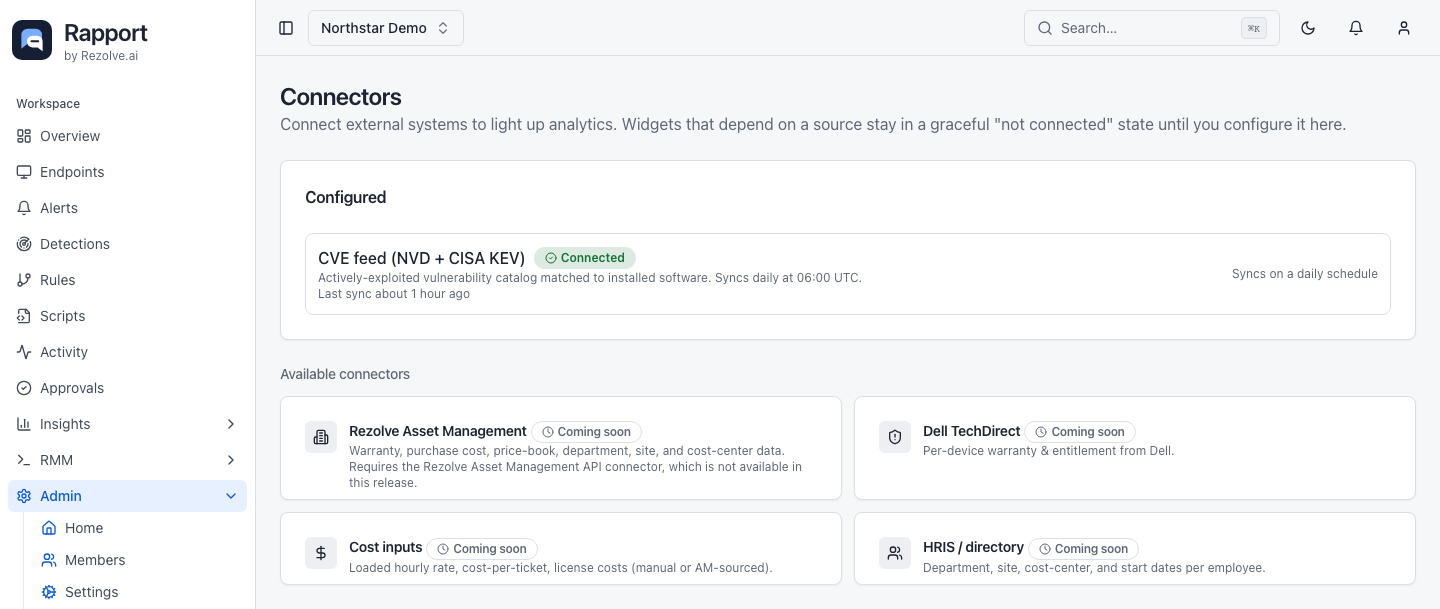Click the HRIS / directory people icon

click(x=895, y=553)
